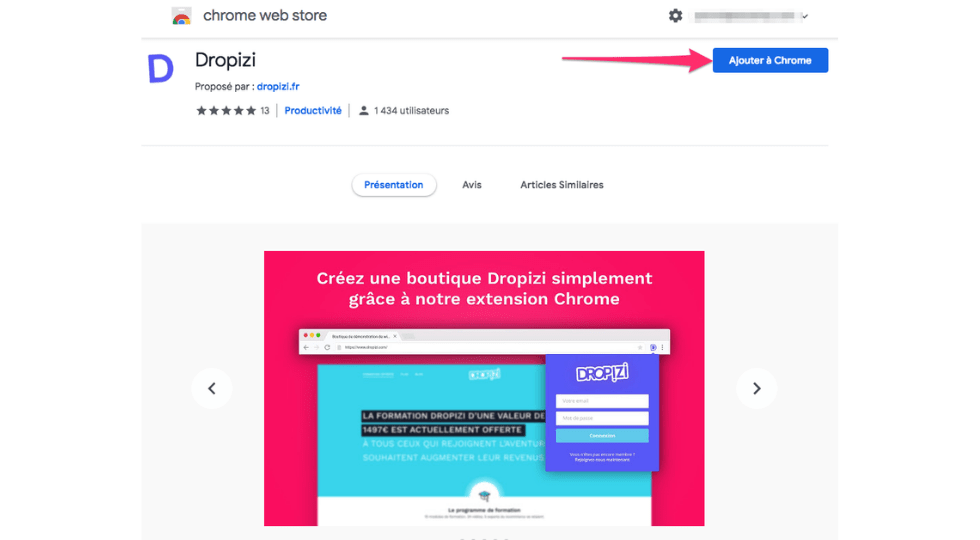980x540 pixels.
Task: Click the pink promotional screenshot headline
Action: pos(484,288)
